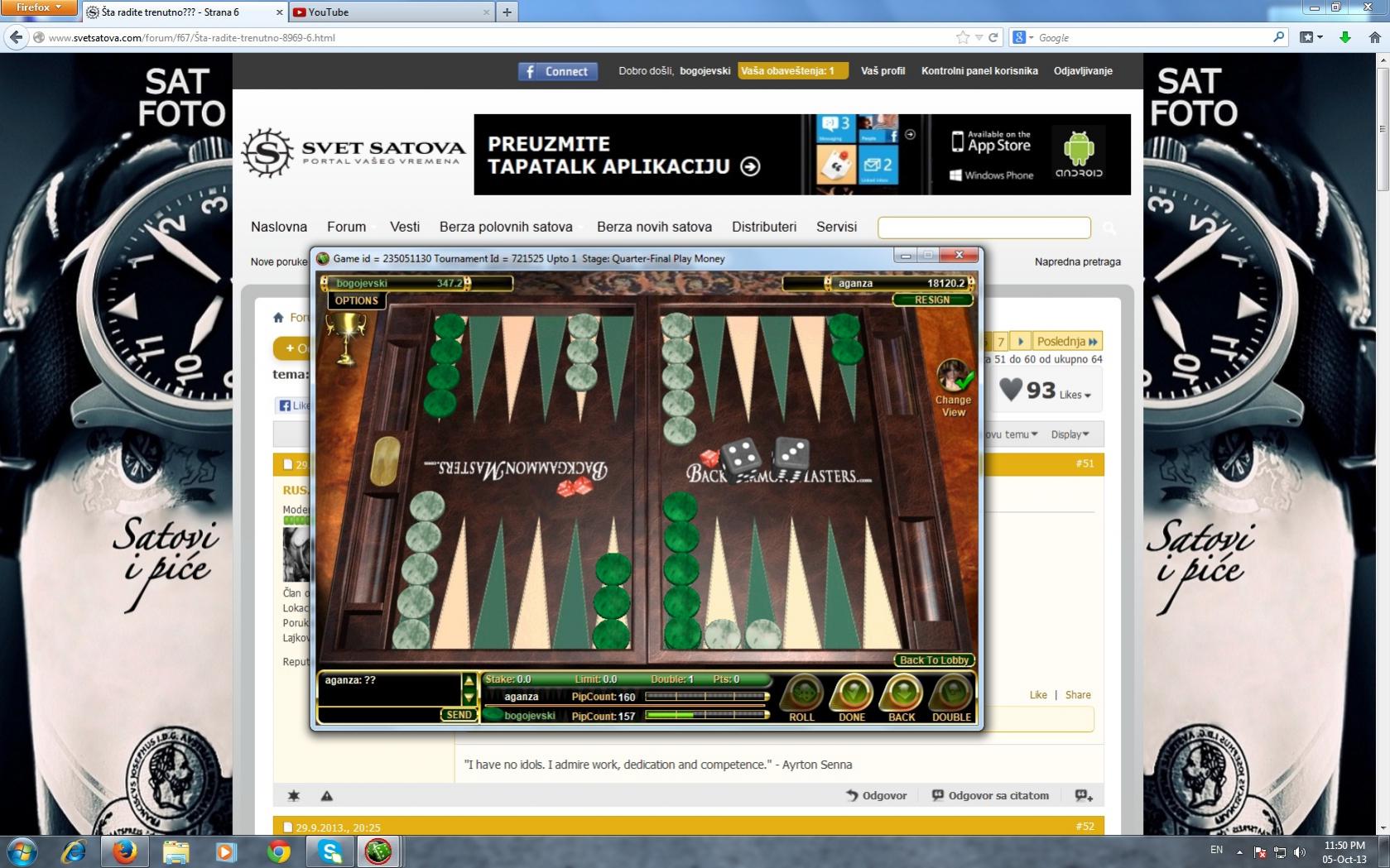Click the gold trophy icon on board
This screenshot has width=1390, height=868.
click(x=346, y=337)
